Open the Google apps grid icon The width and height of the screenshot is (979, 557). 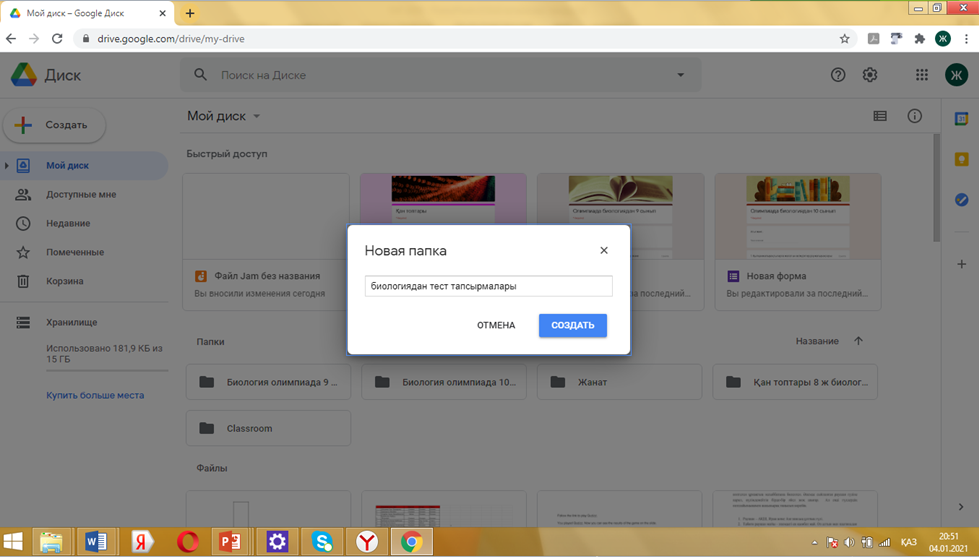point(922,75)
